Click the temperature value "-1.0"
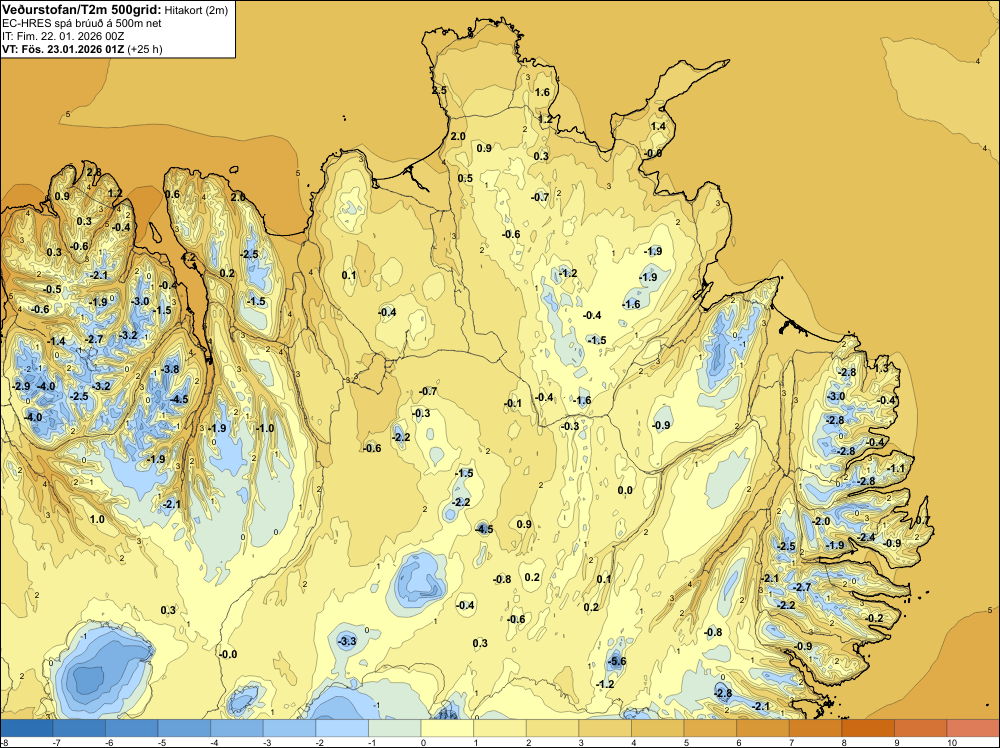The image size is (1000, 748). coord(265,428)
